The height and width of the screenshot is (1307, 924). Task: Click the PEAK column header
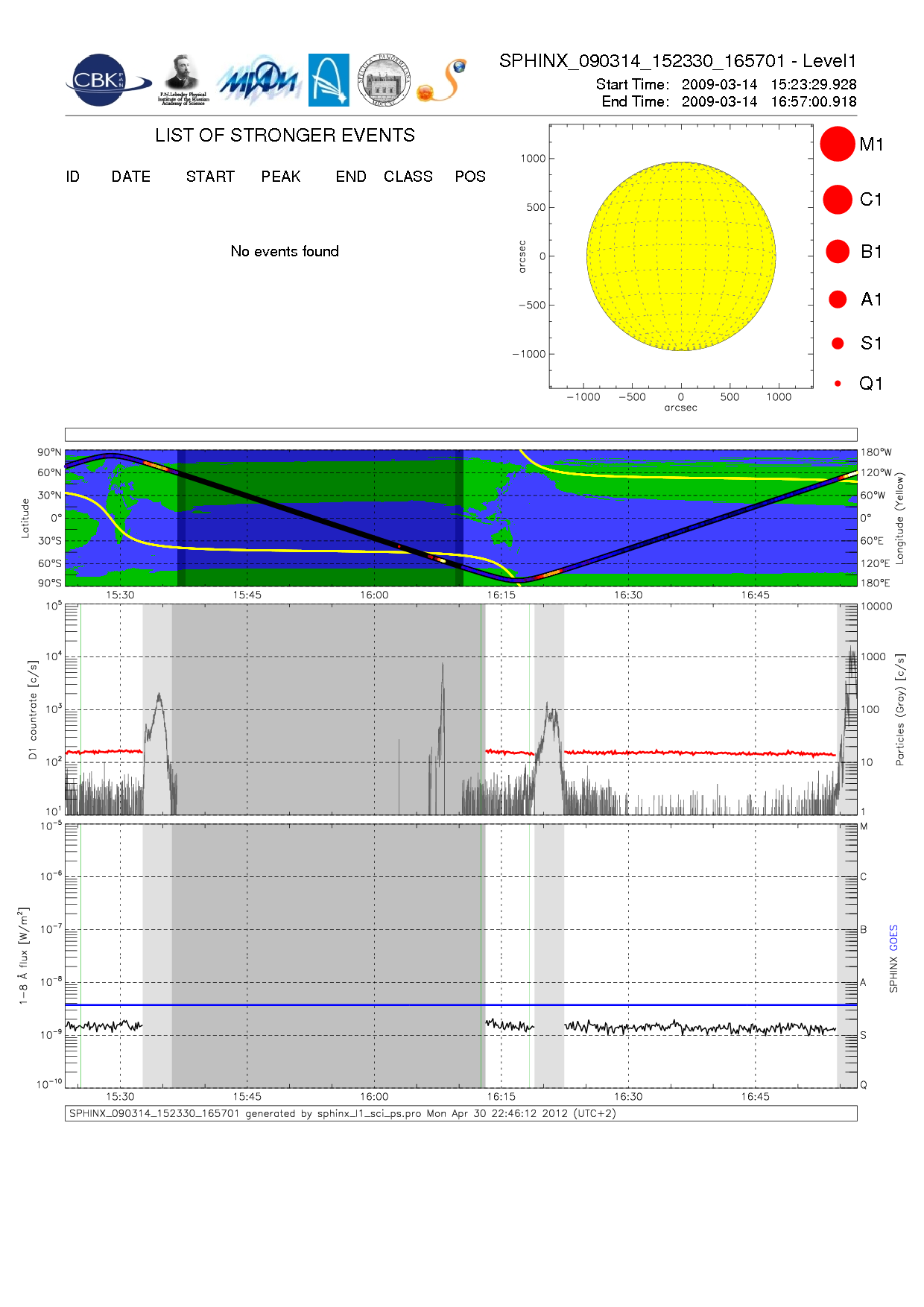281,177
